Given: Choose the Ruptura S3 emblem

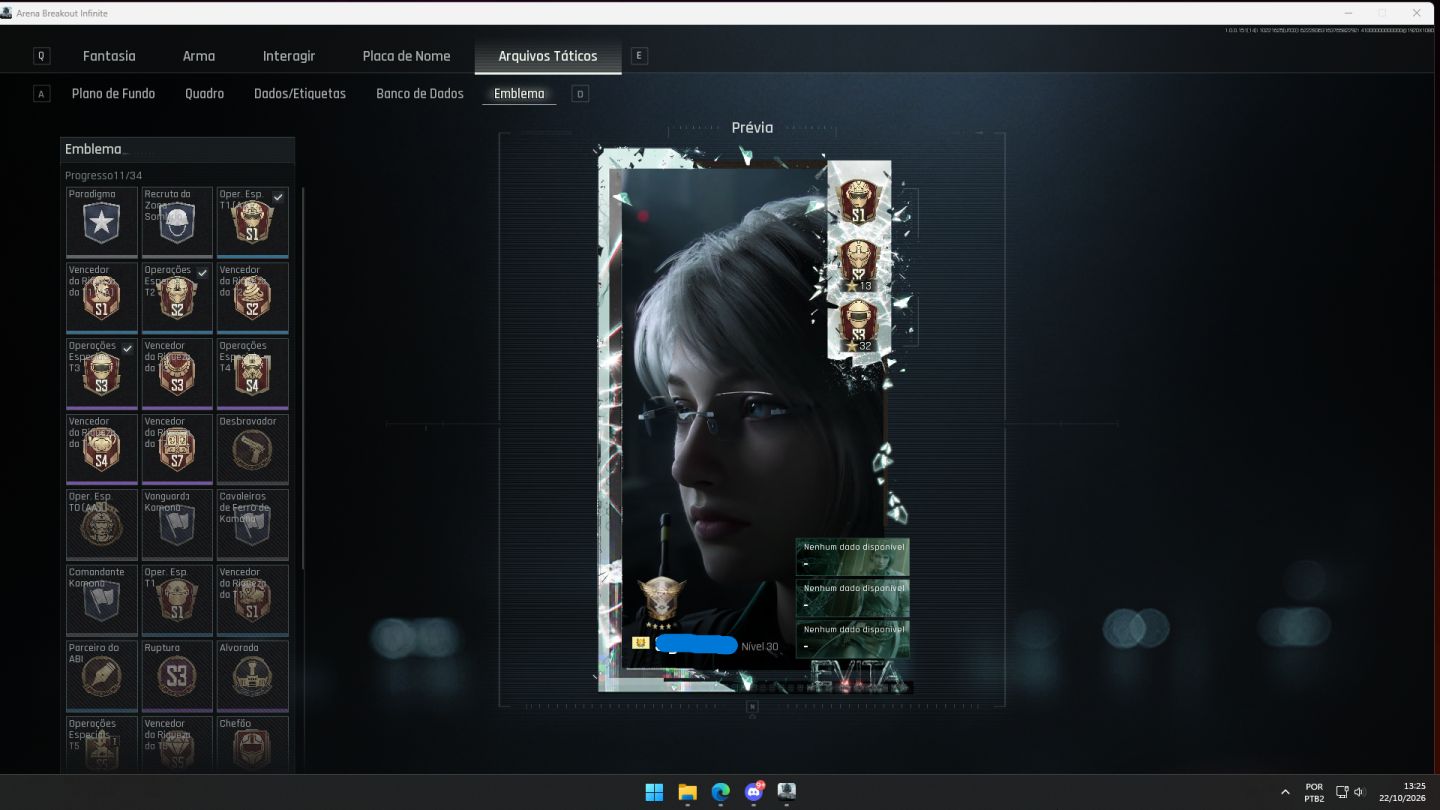Looking at the screenshot, I should click(x=177, y=676).
